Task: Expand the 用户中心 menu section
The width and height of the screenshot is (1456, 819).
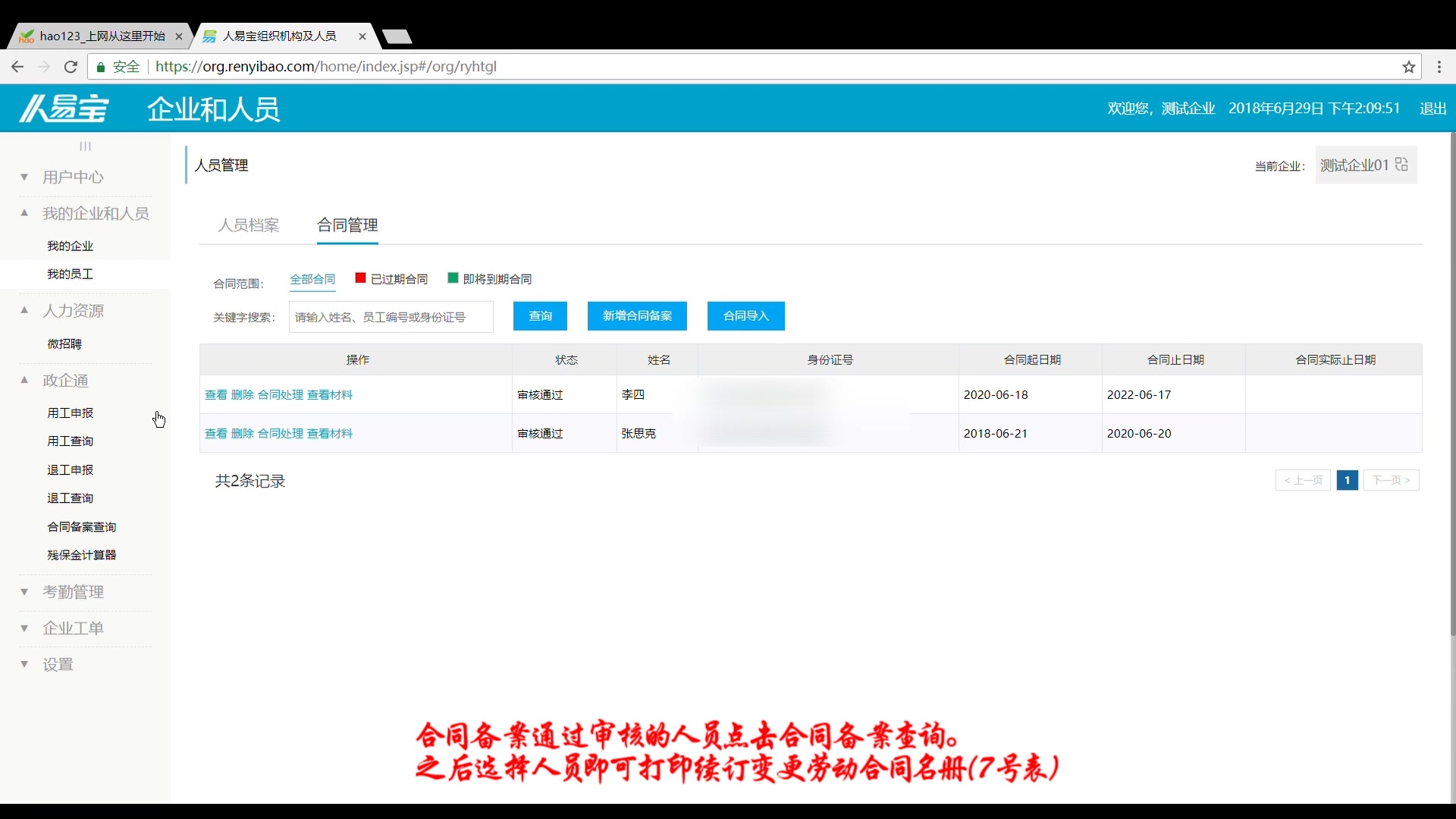Action: coord(73,177)
